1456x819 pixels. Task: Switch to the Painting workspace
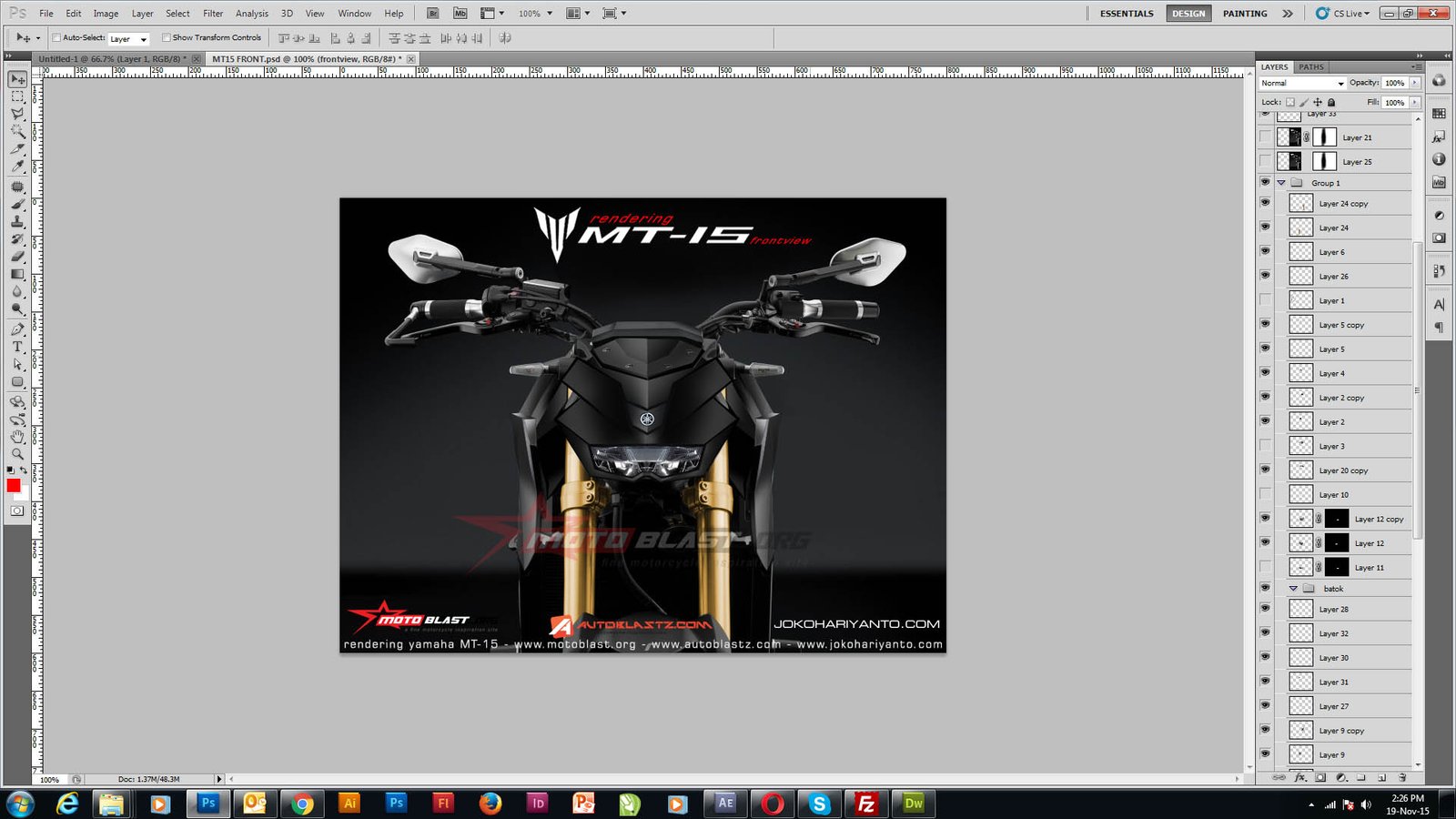point(1245,14)
